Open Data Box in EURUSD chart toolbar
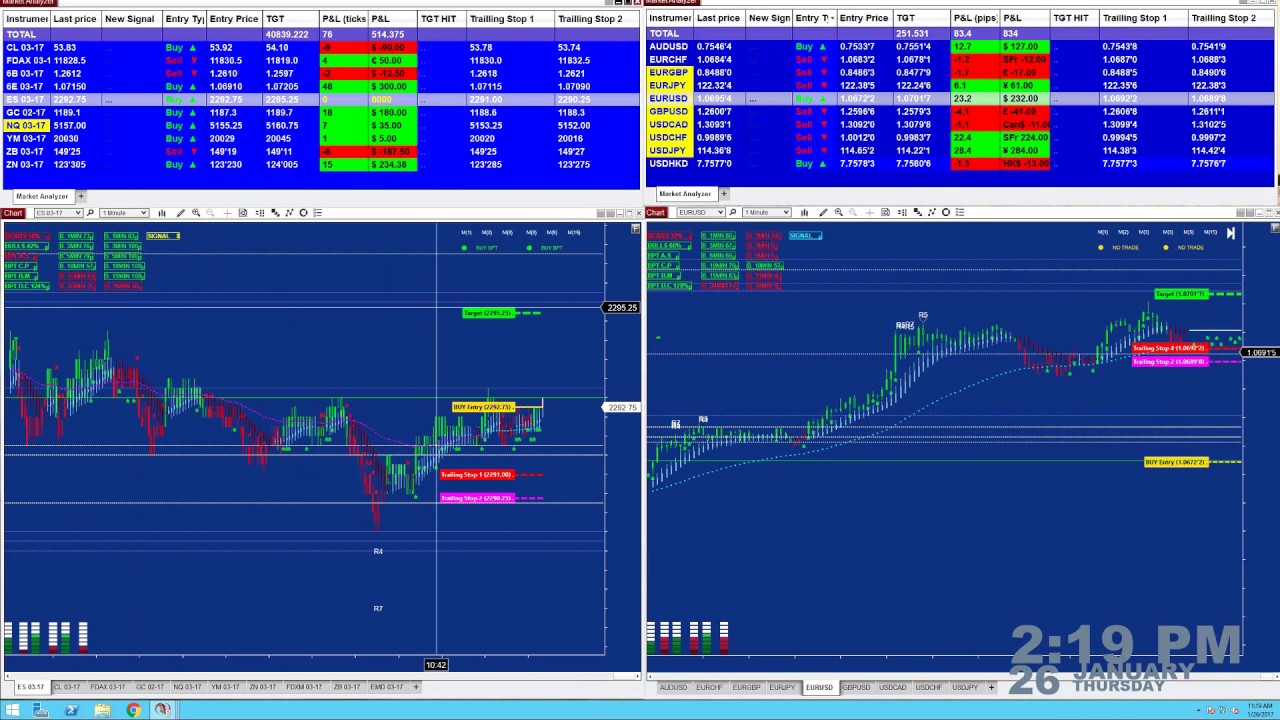 click(885, 212)
